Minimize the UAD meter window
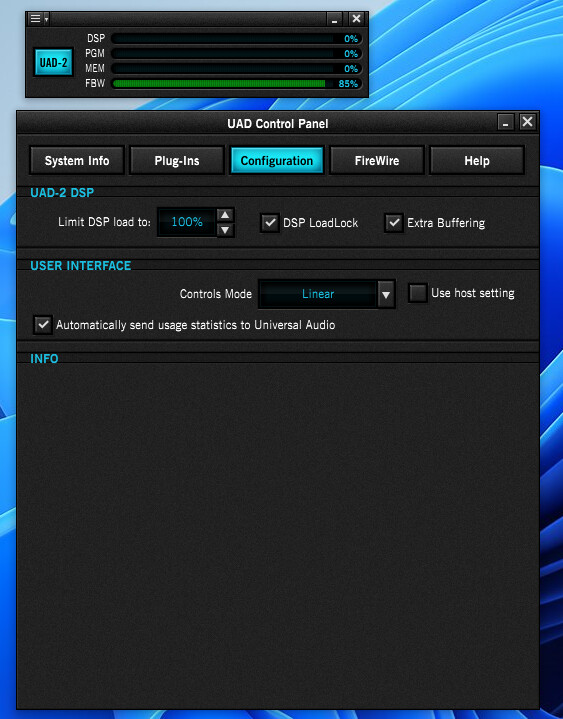The width and height of the screenshot is (563, 719). [334, 19]
